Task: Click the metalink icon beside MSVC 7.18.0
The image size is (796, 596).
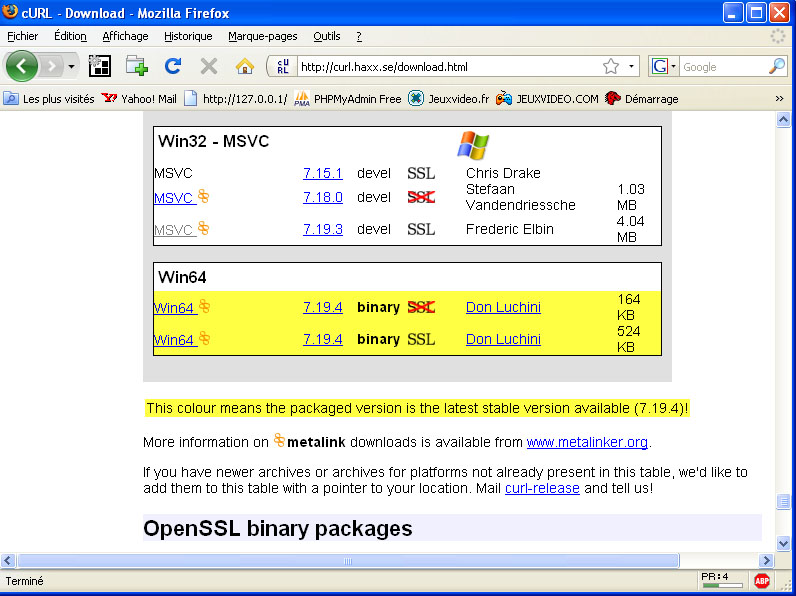Action: pos(204,196)
